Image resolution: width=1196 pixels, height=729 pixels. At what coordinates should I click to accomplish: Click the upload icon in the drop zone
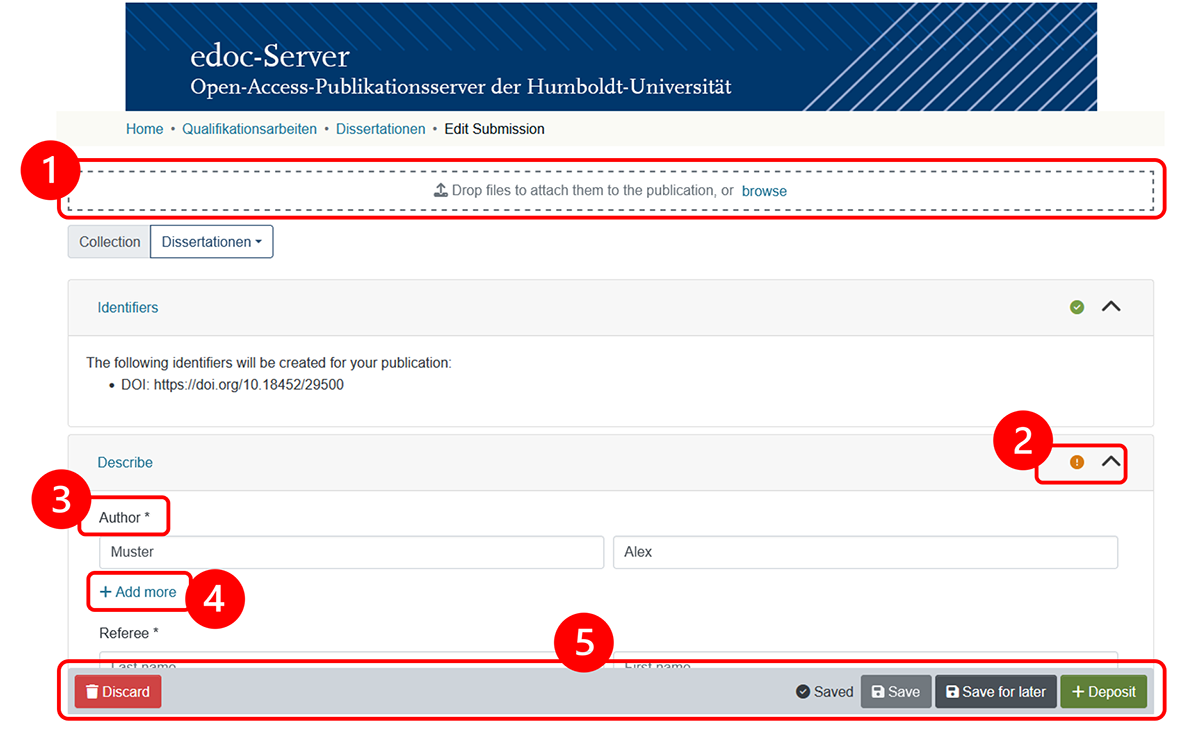click(x=440, y=190)
